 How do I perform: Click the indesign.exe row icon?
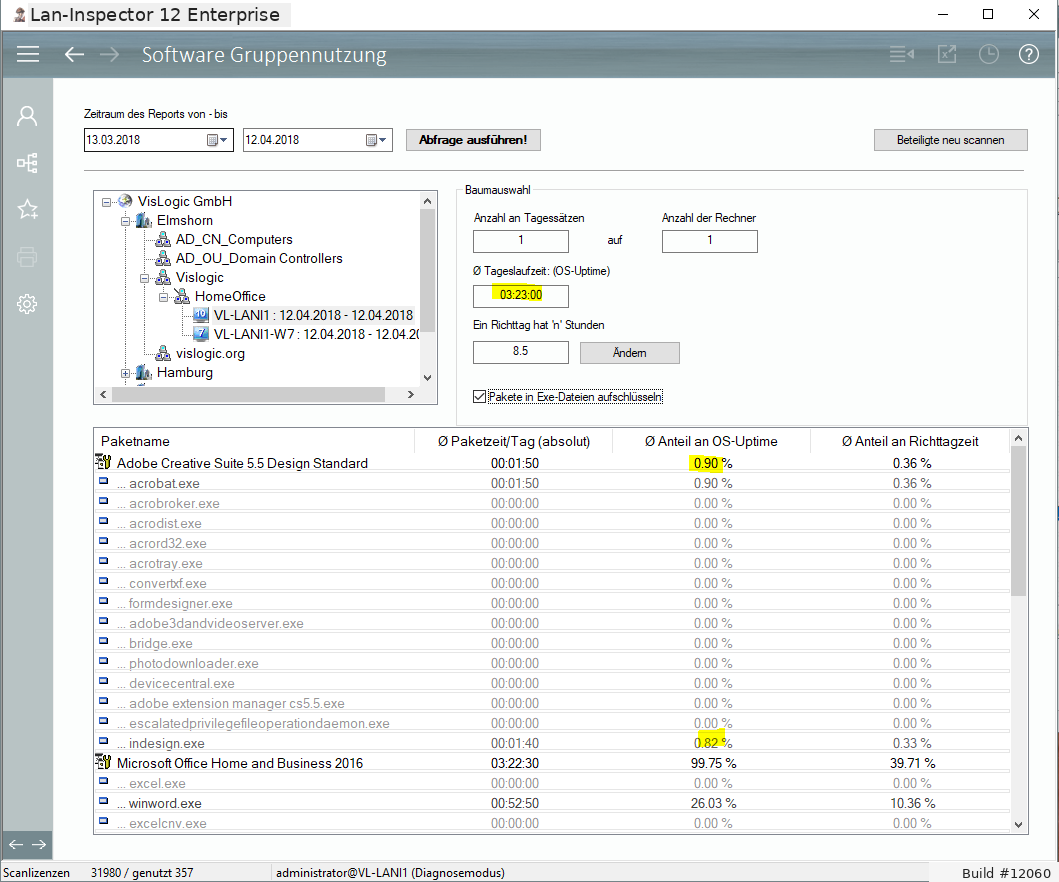coord(103,742)
